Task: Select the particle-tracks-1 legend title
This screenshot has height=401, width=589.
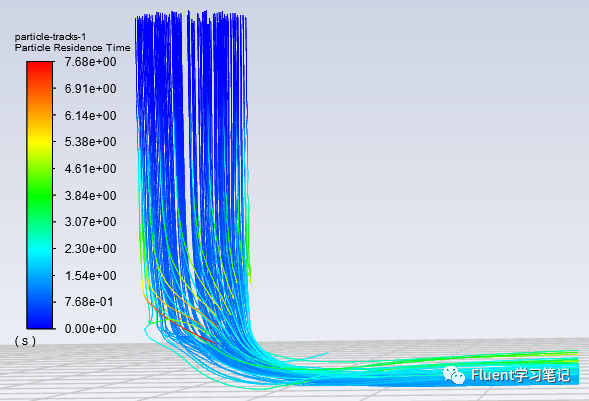Action: [x=50, y=37]
